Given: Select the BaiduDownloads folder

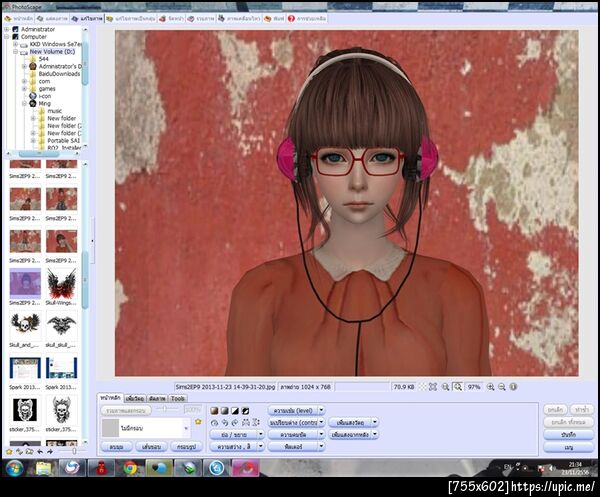Looking at the screenshot, I should [59, 74].
